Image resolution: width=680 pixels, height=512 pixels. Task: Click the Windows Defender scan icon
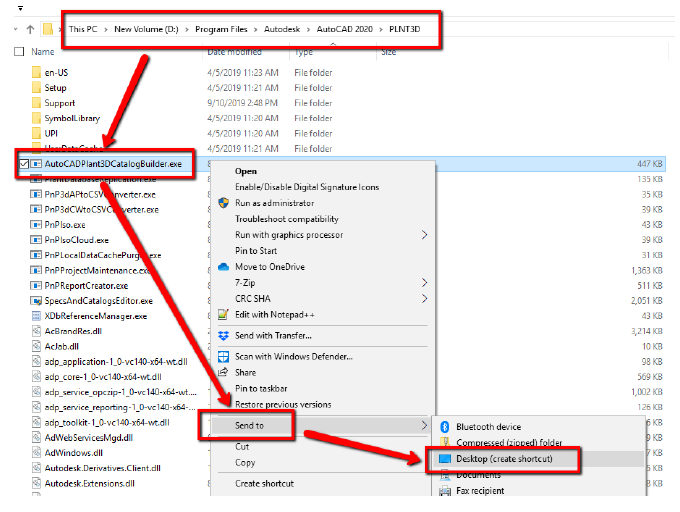pyautogui.click(x=223, y=356)
